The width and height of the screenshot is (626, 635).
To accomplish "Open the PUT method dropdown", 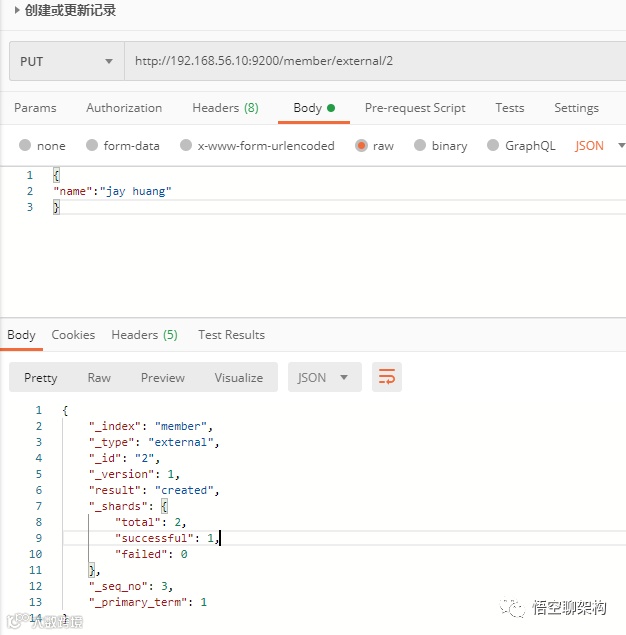I will coord(67,61).
